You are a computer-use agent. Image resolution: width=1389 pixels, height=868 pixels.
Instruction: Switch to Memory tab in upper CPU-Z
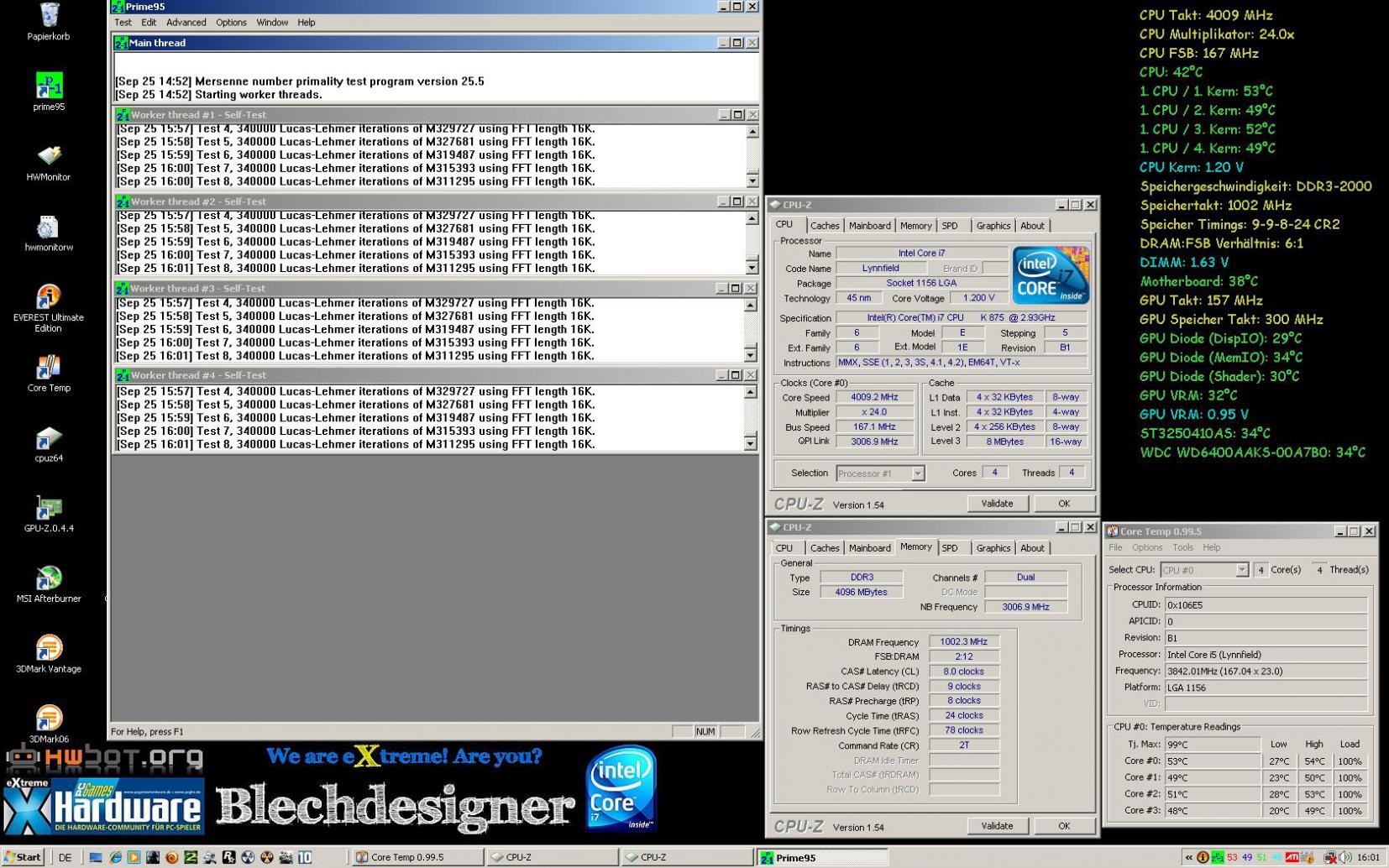click(915, 226)
